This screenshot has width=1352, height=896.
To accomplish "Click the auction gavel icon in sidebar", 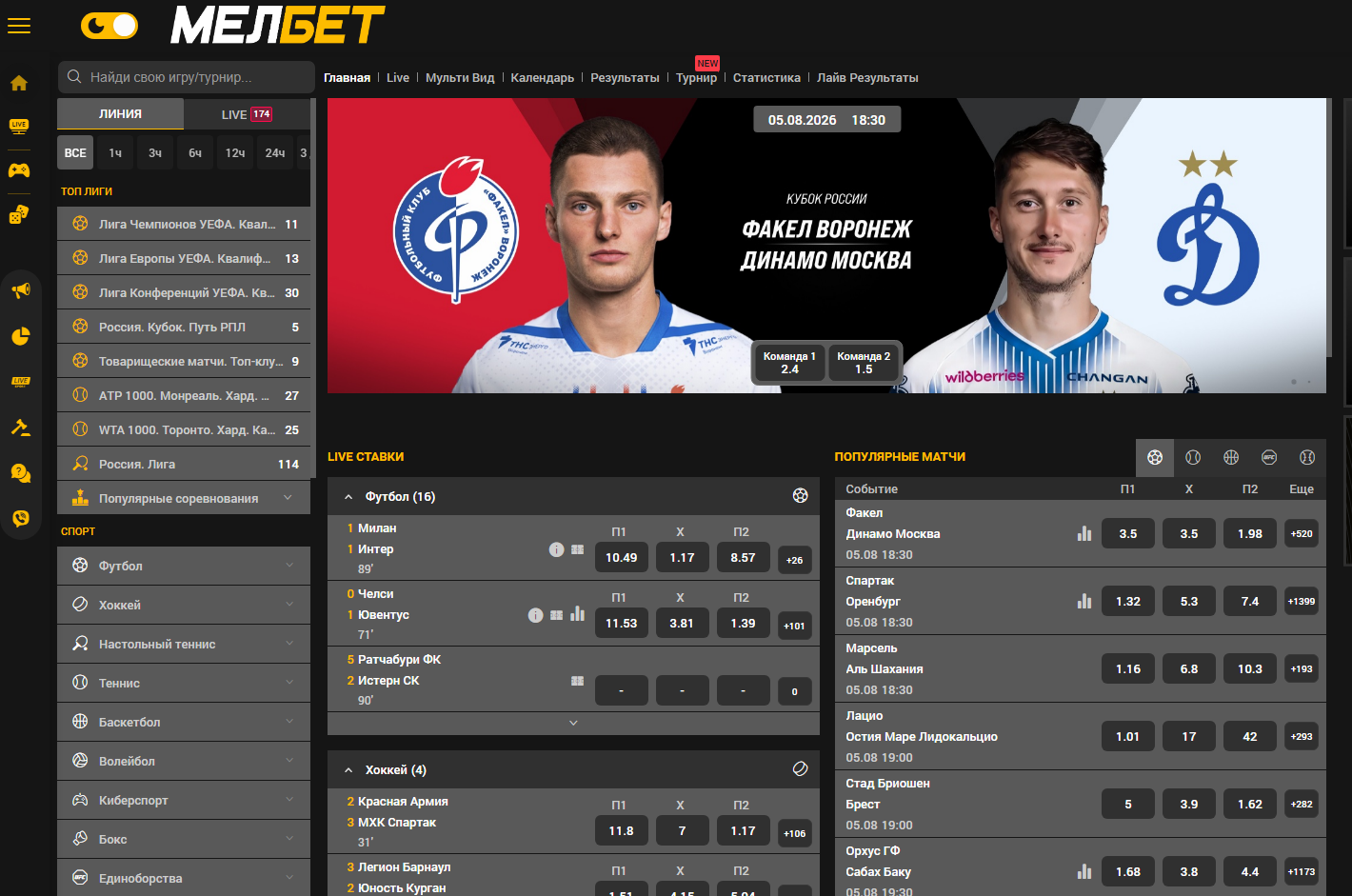I will pos(20,428).
